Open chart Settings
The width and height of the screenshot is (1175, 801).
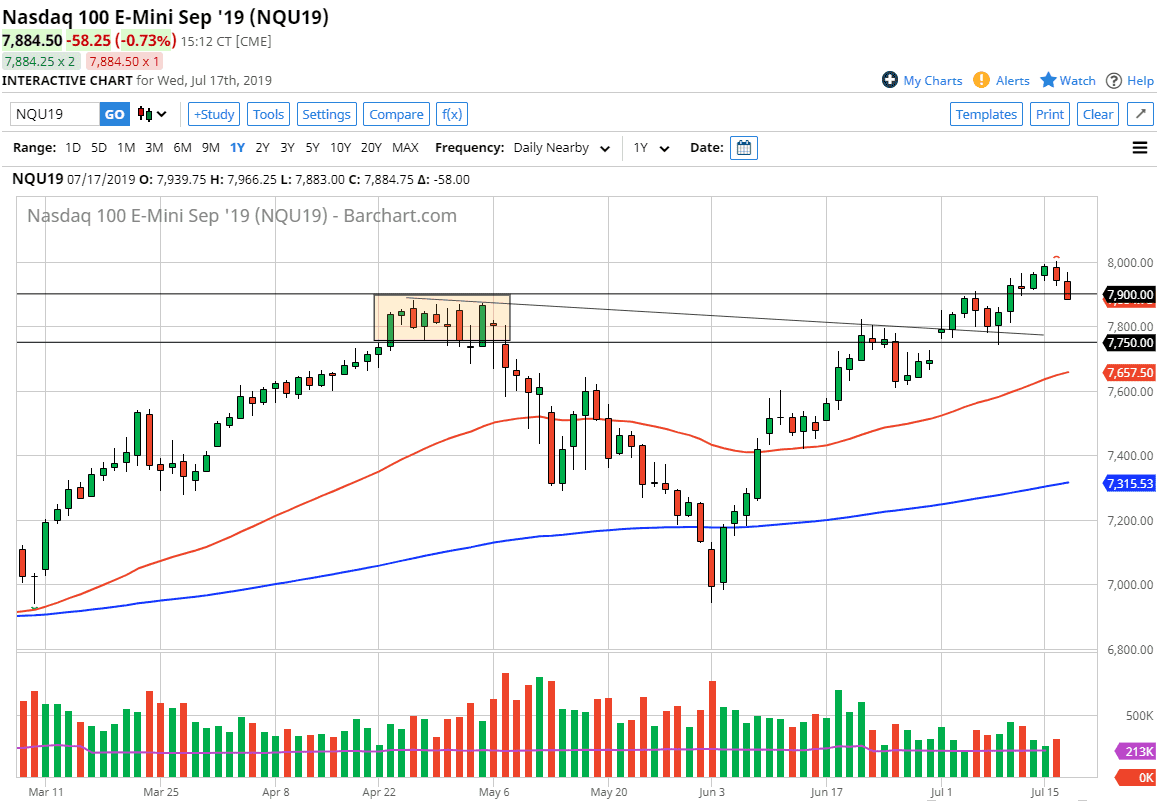point(326,114)
